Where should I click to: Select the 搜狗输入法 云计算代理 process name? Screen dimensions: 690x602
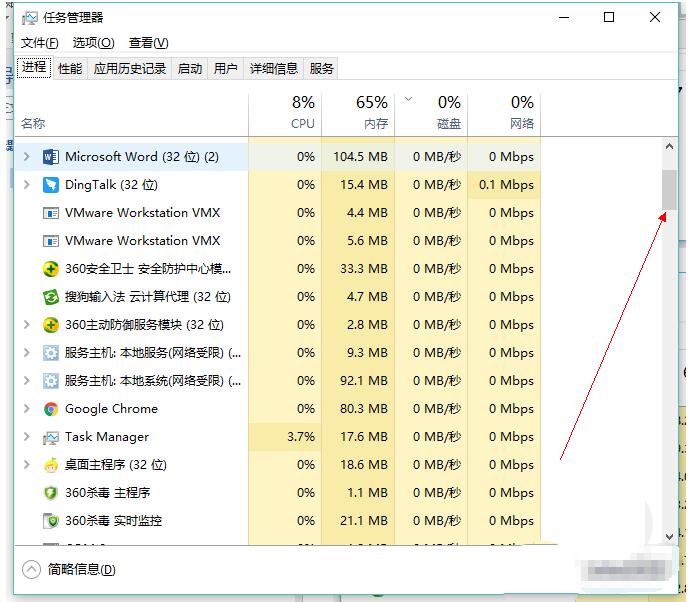[148, 297]
